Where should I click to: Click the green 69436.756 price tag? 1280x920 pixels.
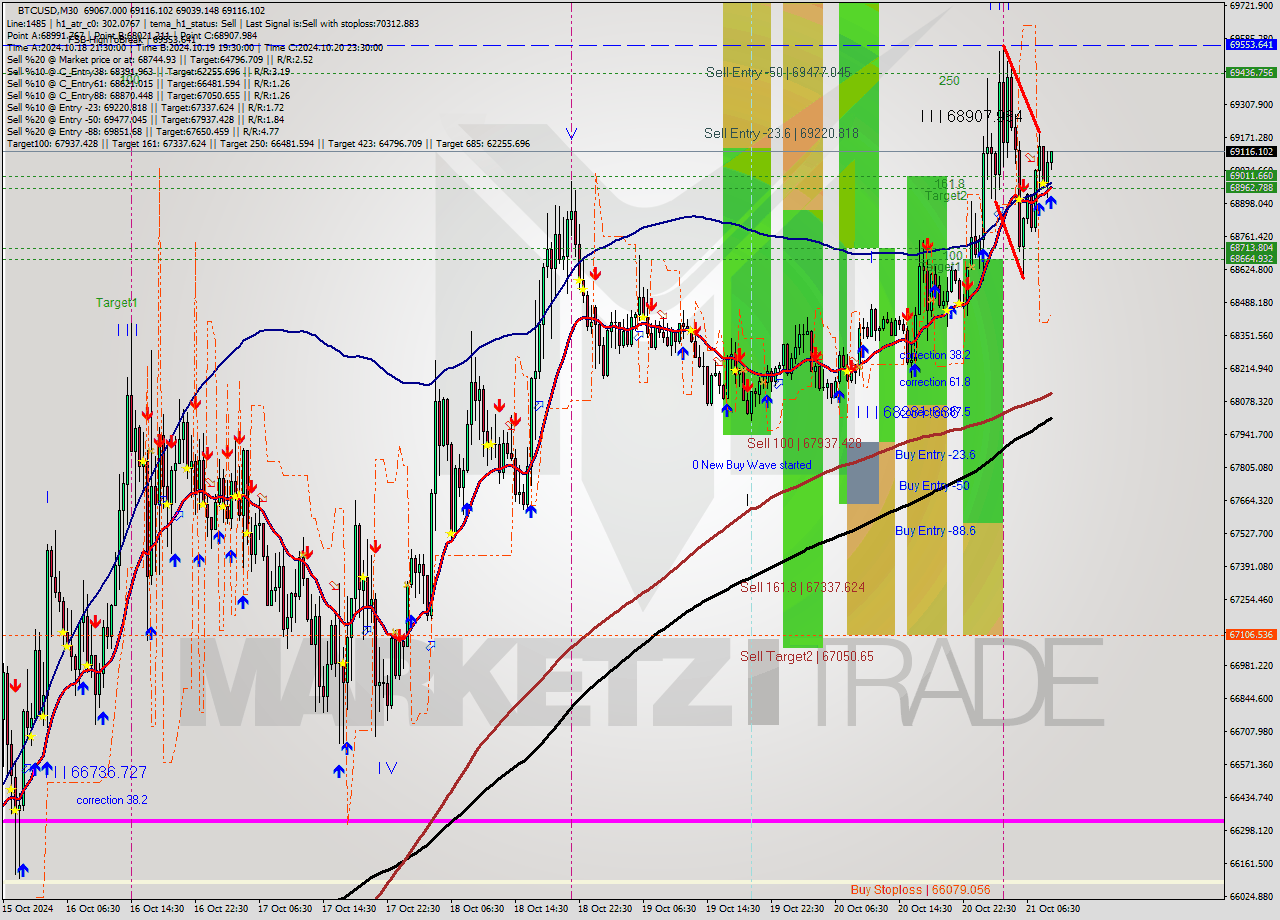[x=1251, y=72]
